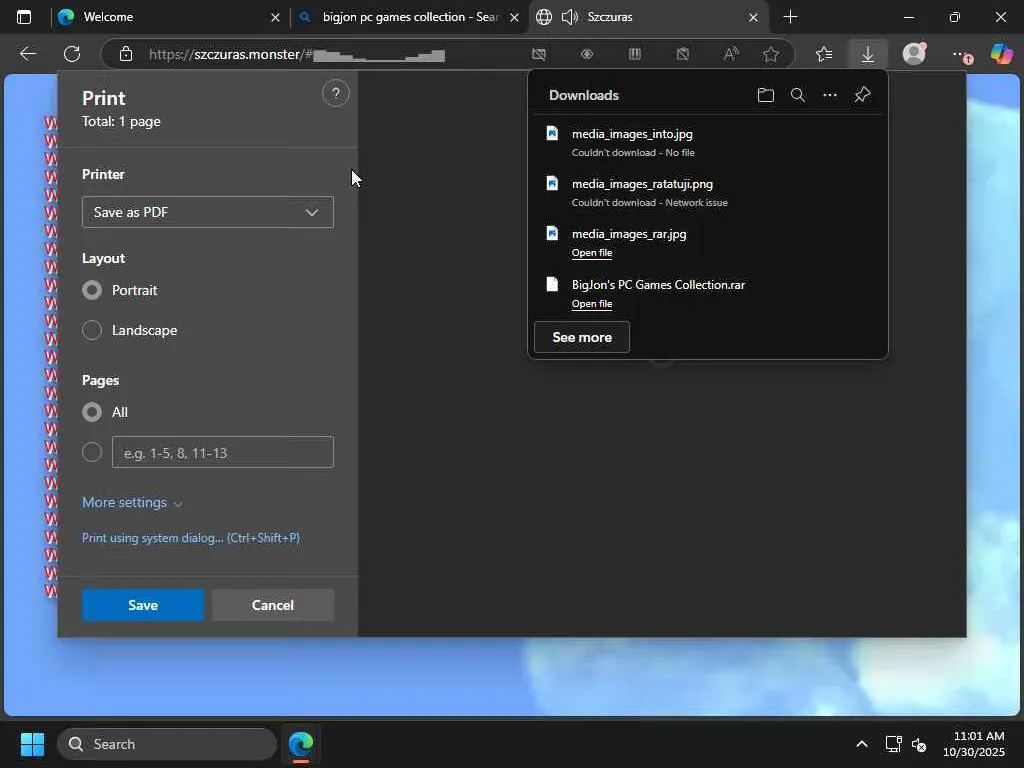Open tab actions menu icon

24,17
